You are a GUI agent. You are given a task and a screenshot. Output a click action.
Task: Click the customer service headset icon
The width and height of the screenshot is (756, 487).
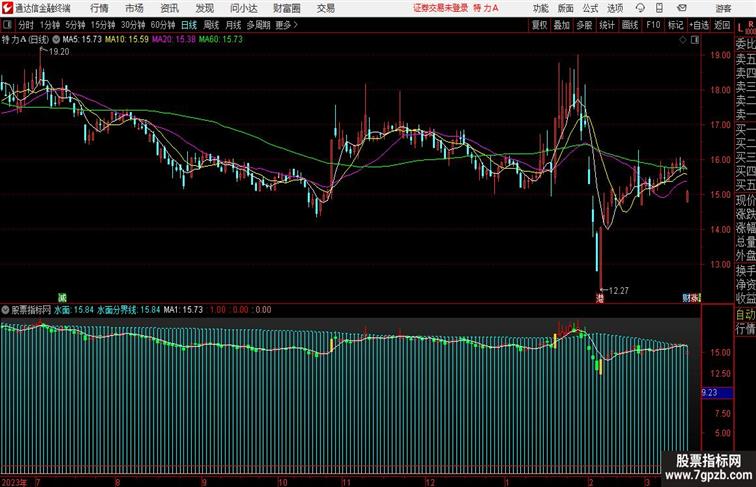641,8
